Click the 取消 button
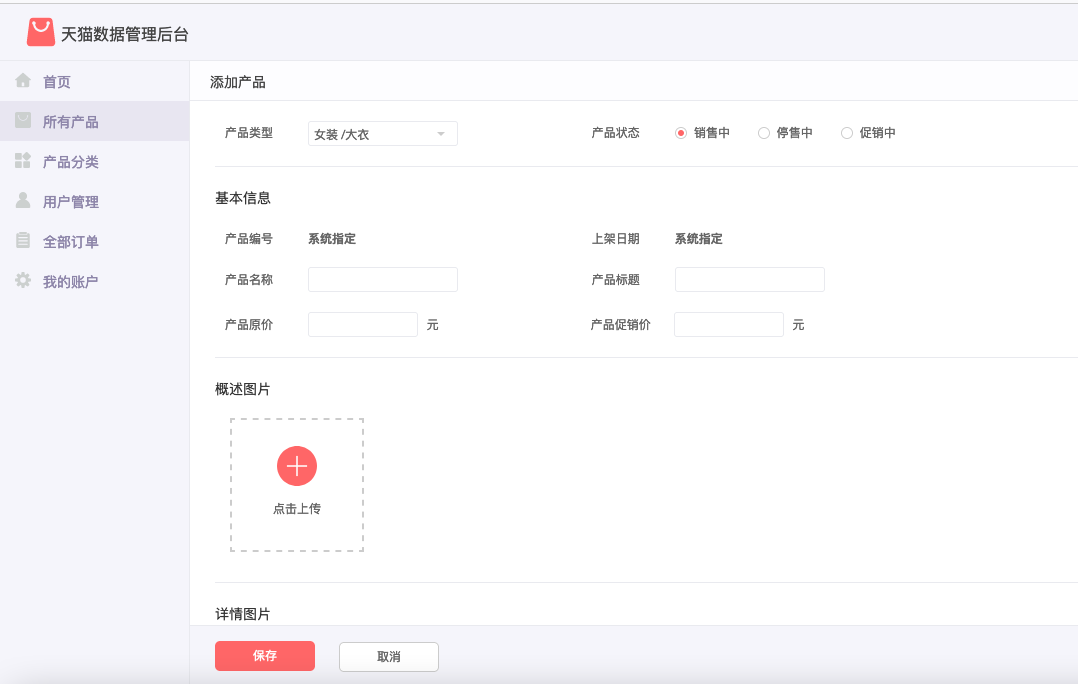 [x=388, y=657]
